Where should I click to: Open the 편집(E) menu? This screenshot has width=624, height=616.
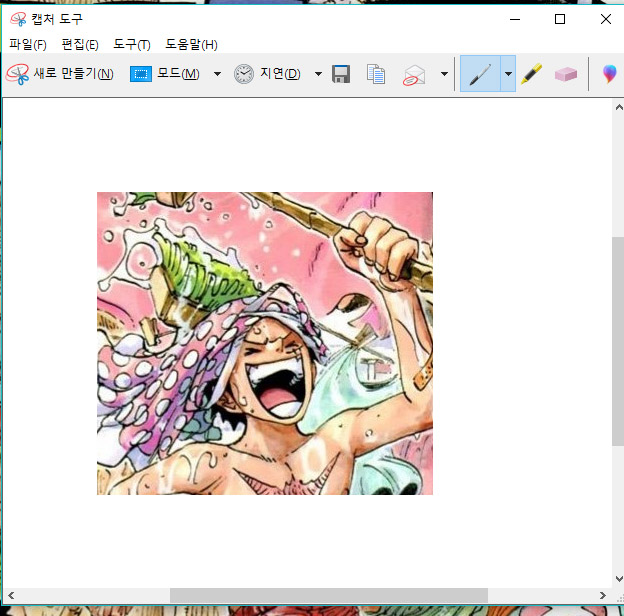coord(80,44)
